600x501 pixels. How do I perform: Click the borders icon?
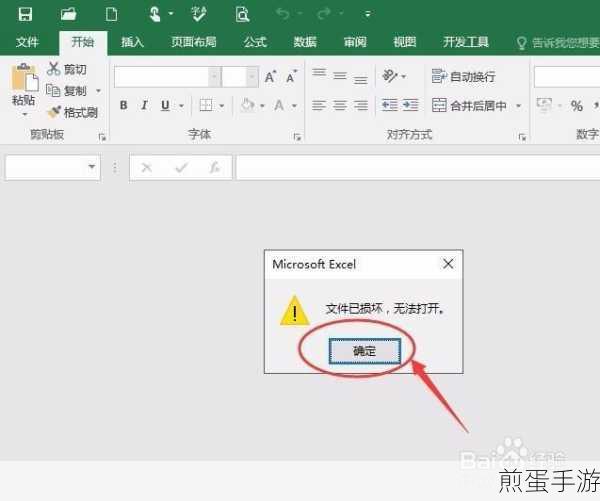tap(206, 105)
